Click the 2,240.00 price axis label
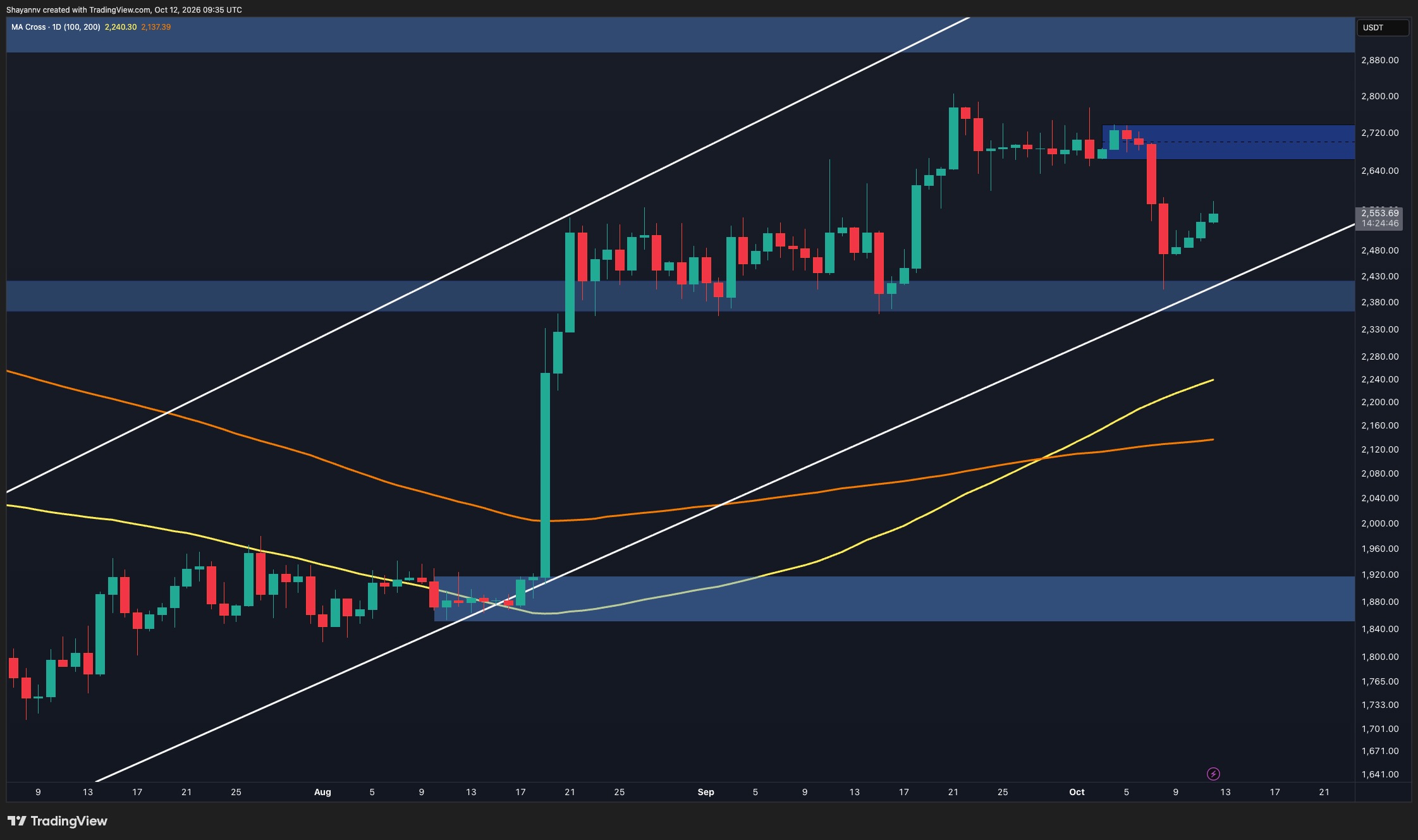 tap(1380, 379)
